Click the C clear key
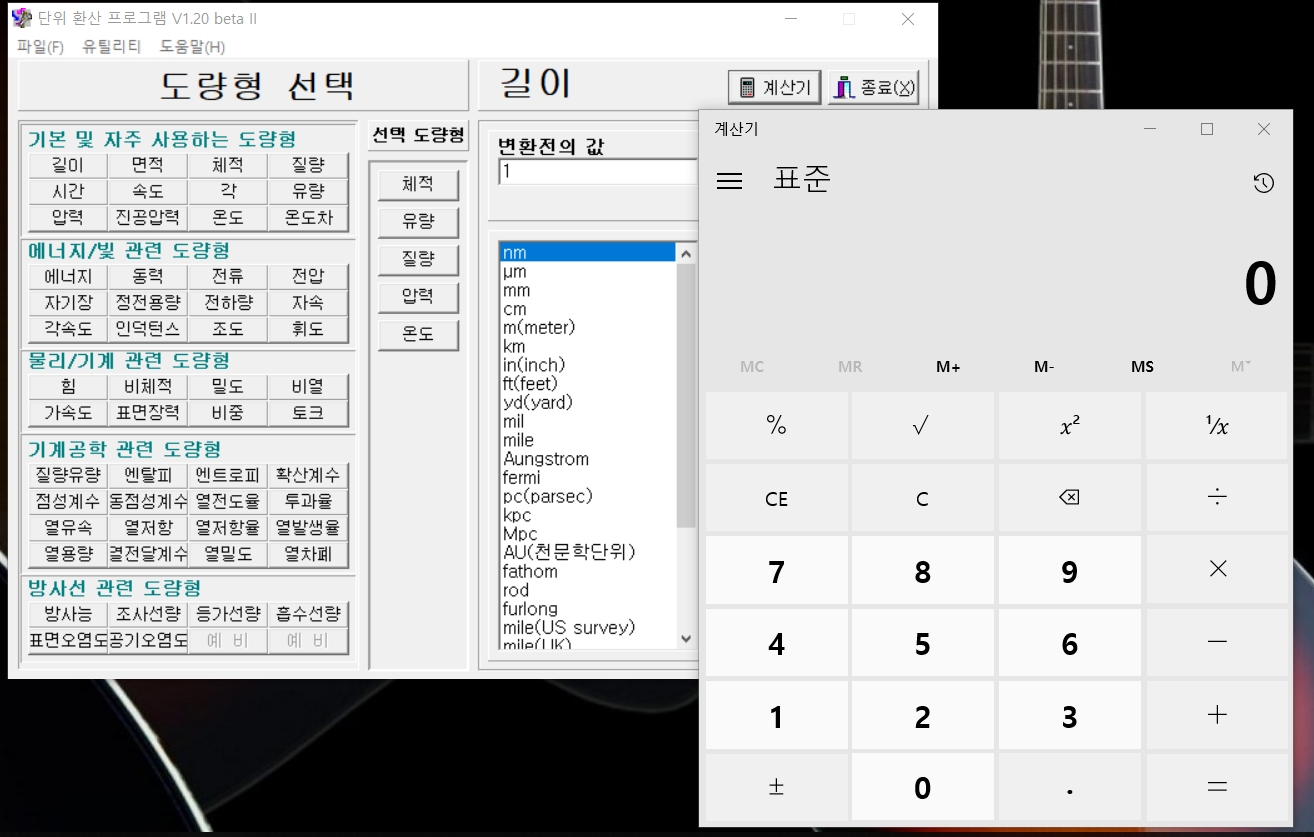 pyautogui.click(x=922, y=497)
